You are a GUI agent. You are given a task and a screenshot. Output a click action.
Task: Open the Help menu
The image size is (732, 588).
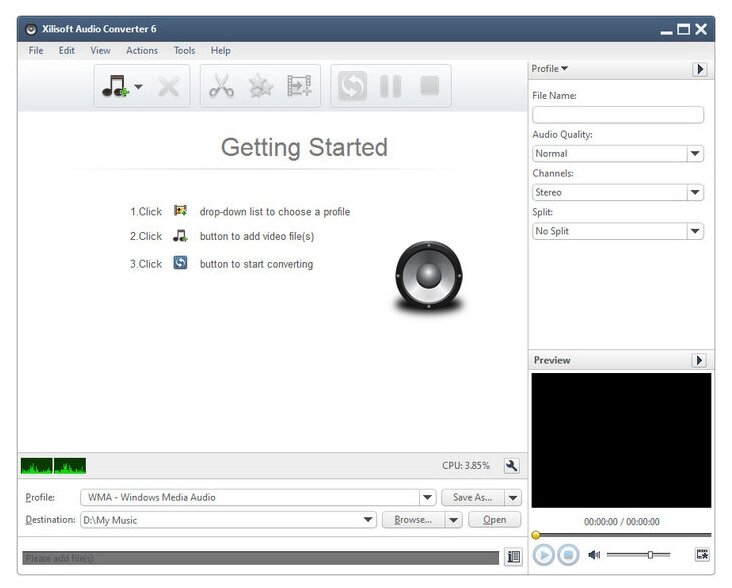220,50
